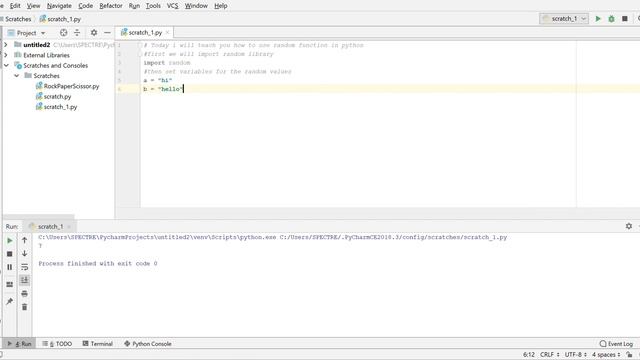Start debugging with the bug icon
Image resolution: width=640 pixels, height=360 pixels.
(x=611, y=19)
